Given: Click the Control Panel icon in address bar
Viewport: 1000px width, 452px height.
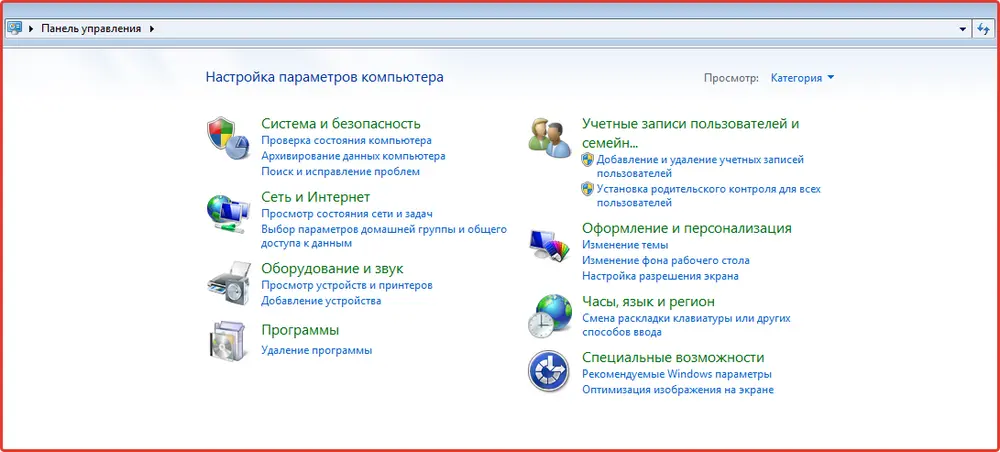Looking at the screenshot, I should (x=15, y=29).
